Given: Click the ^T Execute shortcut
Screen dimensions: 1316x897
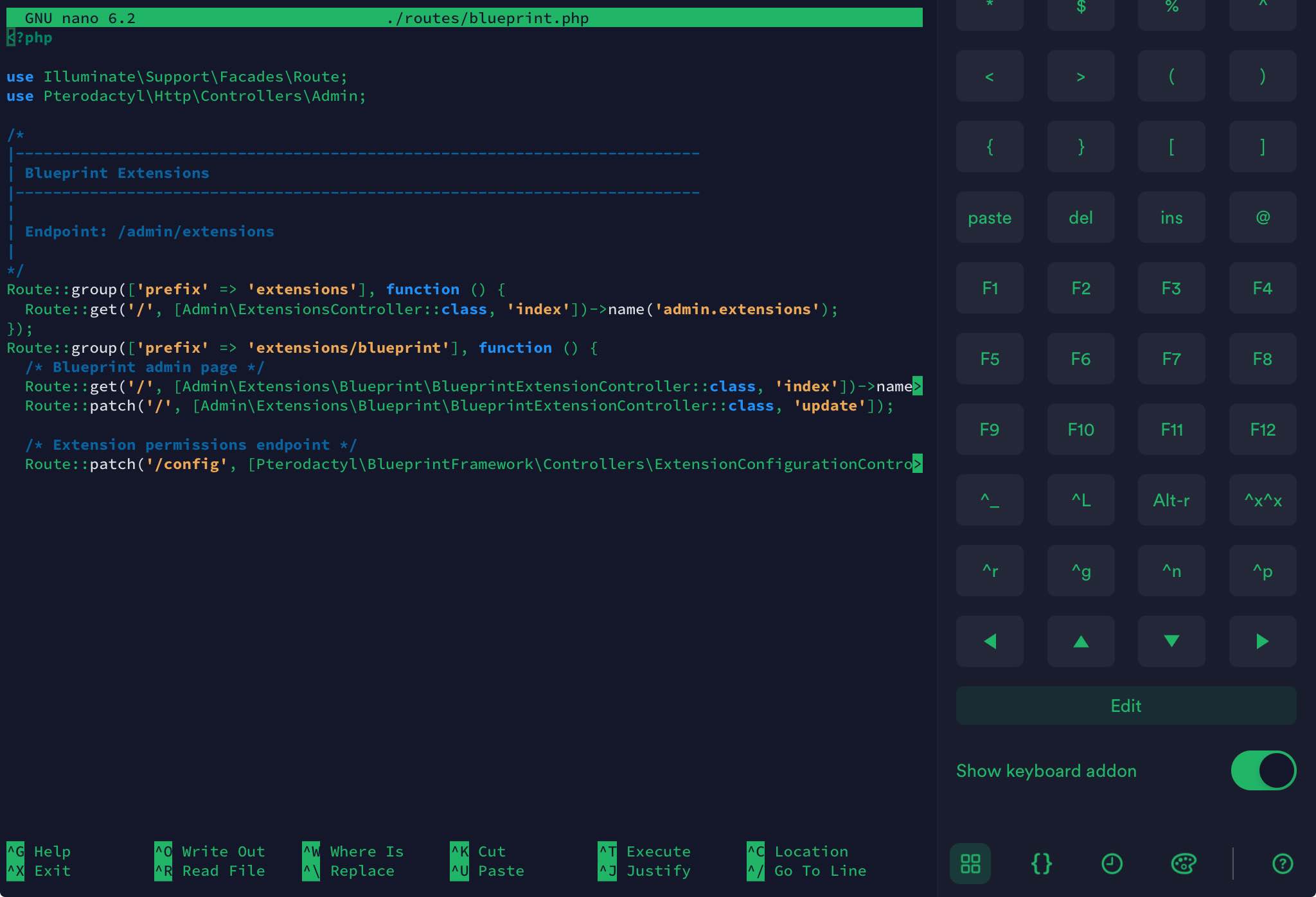Looking at the screenshot, I should (645, 851).
